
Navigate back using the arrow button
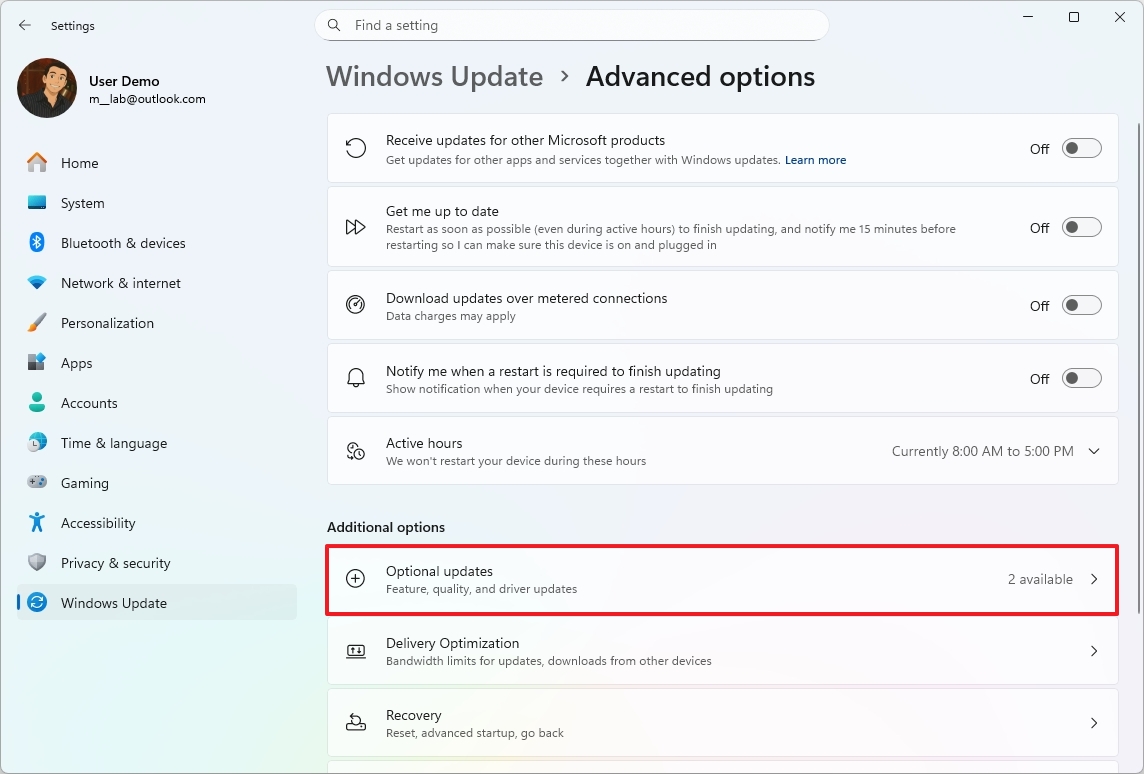click(x=24, y=25)
